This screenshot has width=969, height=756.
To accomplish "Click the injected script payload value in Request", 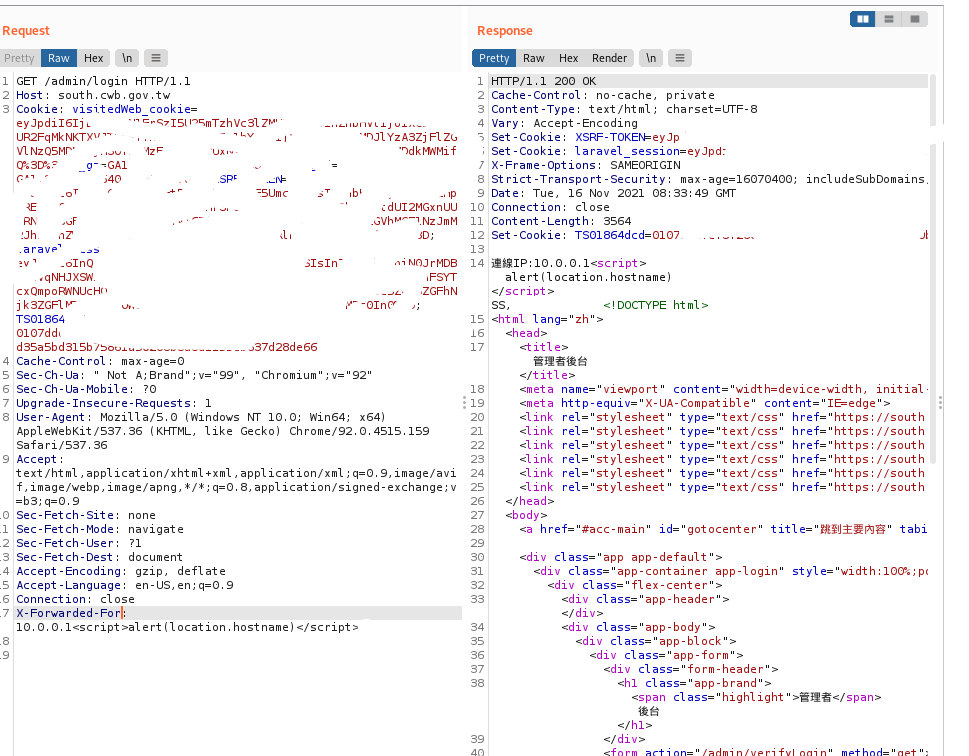I will pyautogui.click(x=187, y=627).
